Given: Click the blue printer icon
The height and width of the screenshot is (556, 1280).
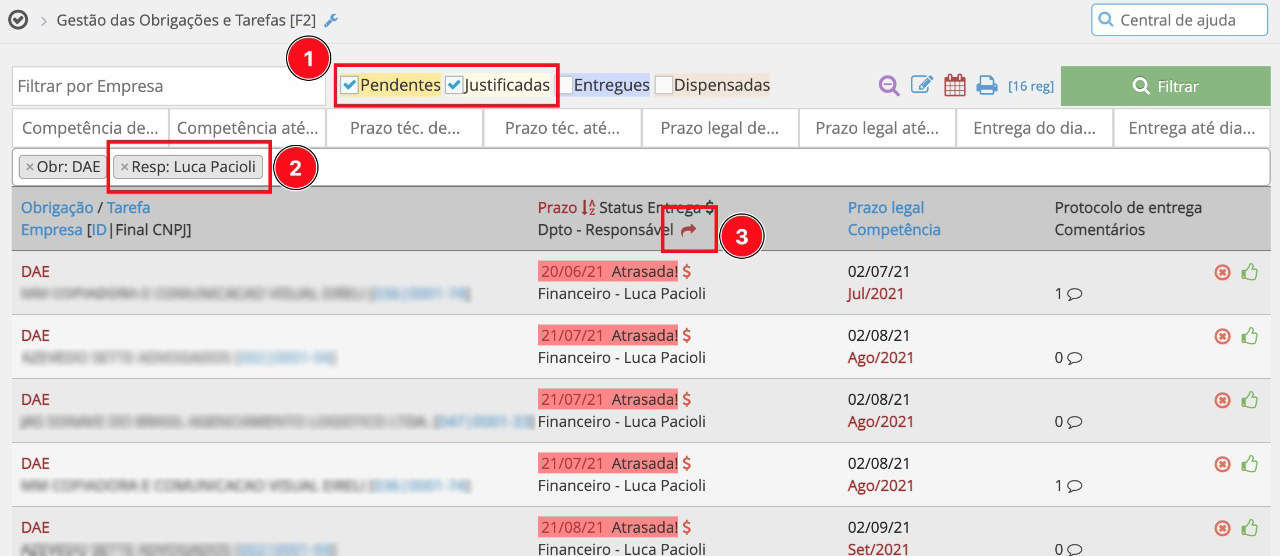Looking at the screenshot, I should click(x=987, y=86).
